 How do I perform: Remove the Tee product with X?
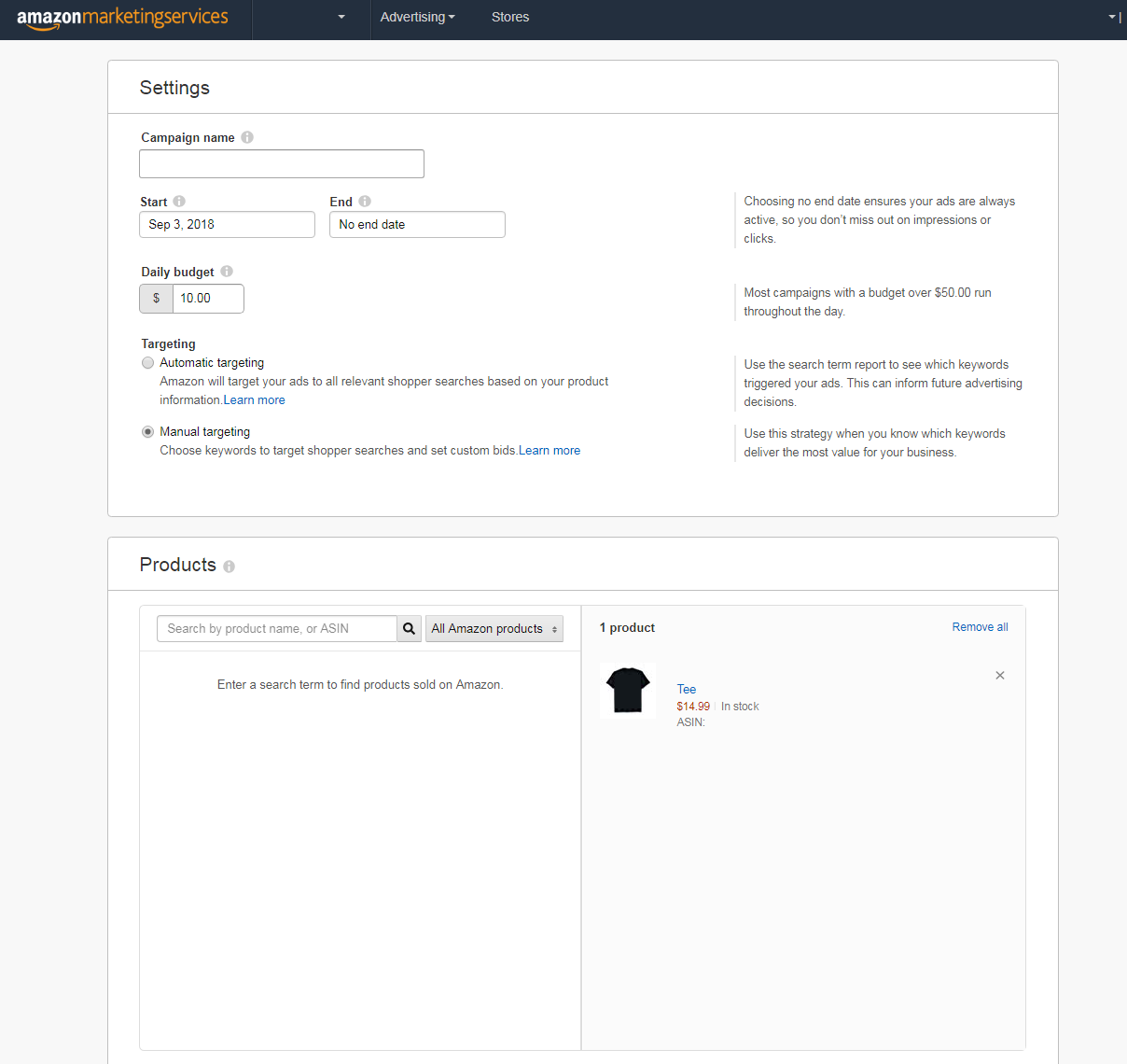point(1000,676)
